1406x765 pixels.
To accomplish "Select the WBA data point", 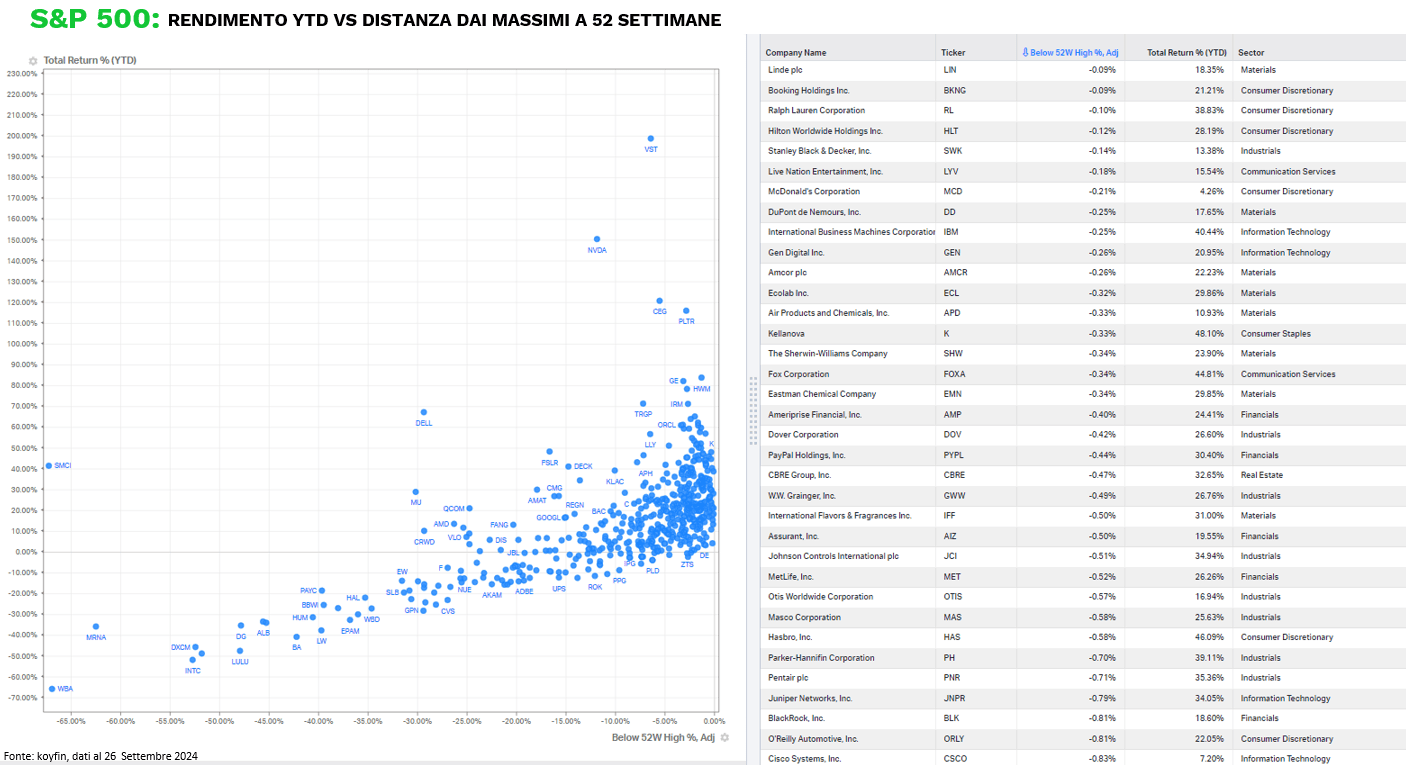I will click(52, 689).
